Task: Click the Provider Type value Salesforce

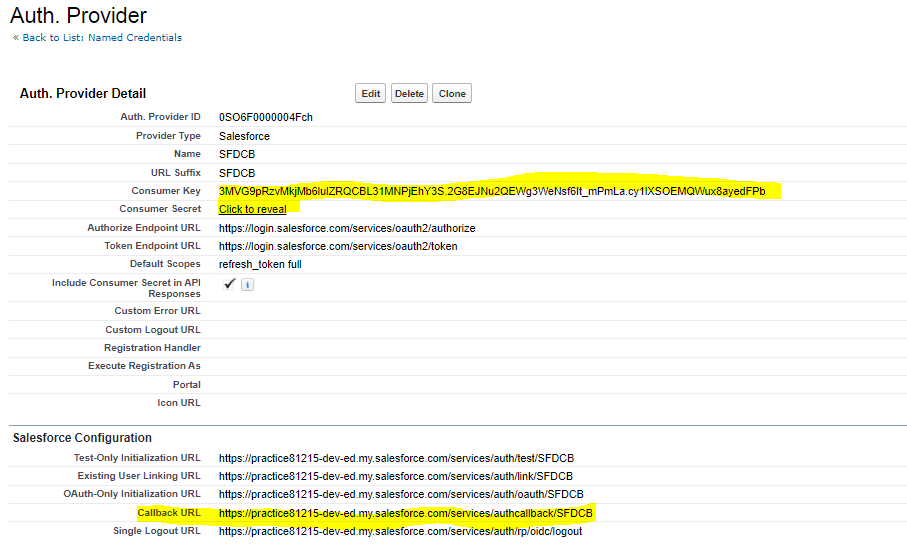Action: tap(244, 137)
